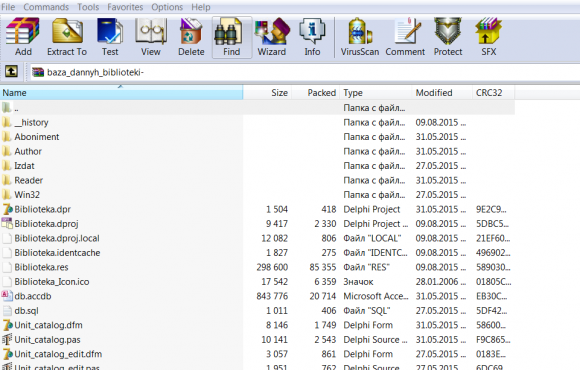The image size is (580, 370).
Task: Click the Add archive toolbar icon
Action: (23, 37)
